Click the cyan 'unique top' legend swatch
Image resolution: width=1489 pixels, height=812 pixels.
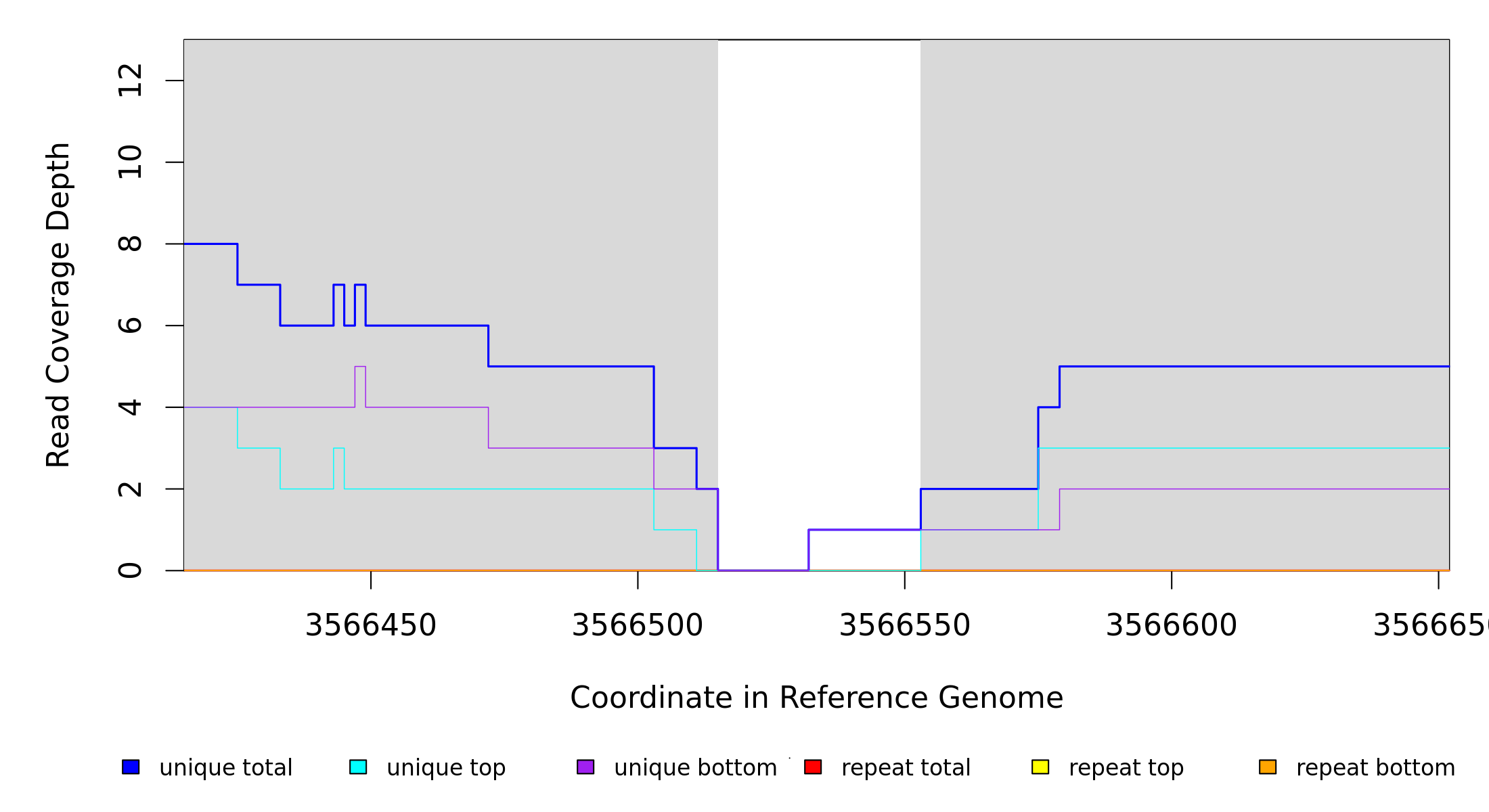[x=358, y=767]
